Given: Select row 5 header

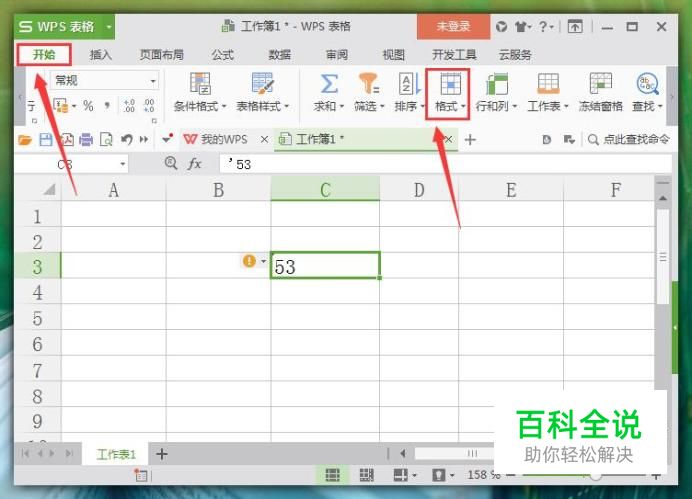Looking at the screenshot, I should 38,317.
